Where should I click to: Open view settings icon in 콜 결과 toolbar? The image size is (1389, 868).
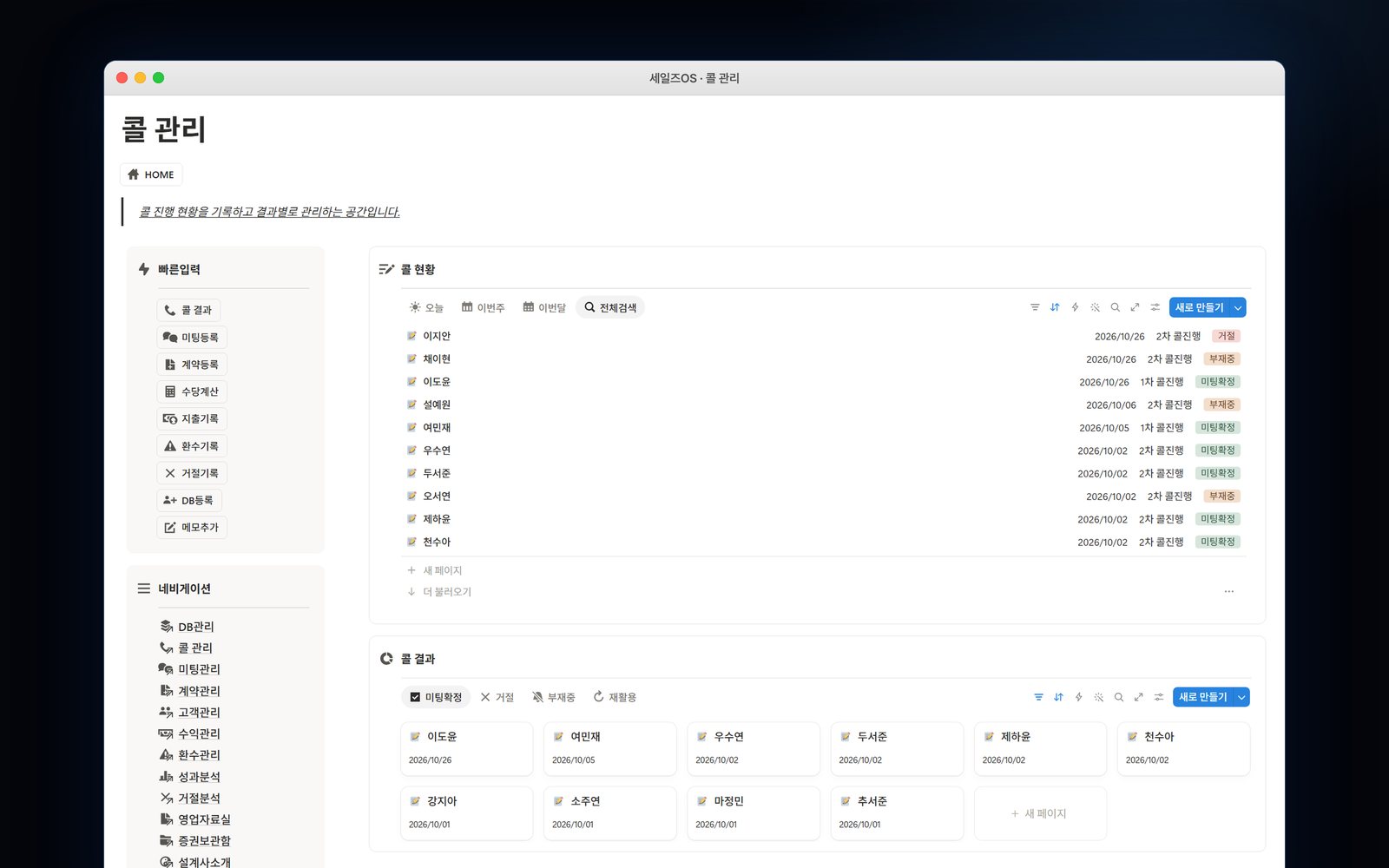tap(1159, 697)
